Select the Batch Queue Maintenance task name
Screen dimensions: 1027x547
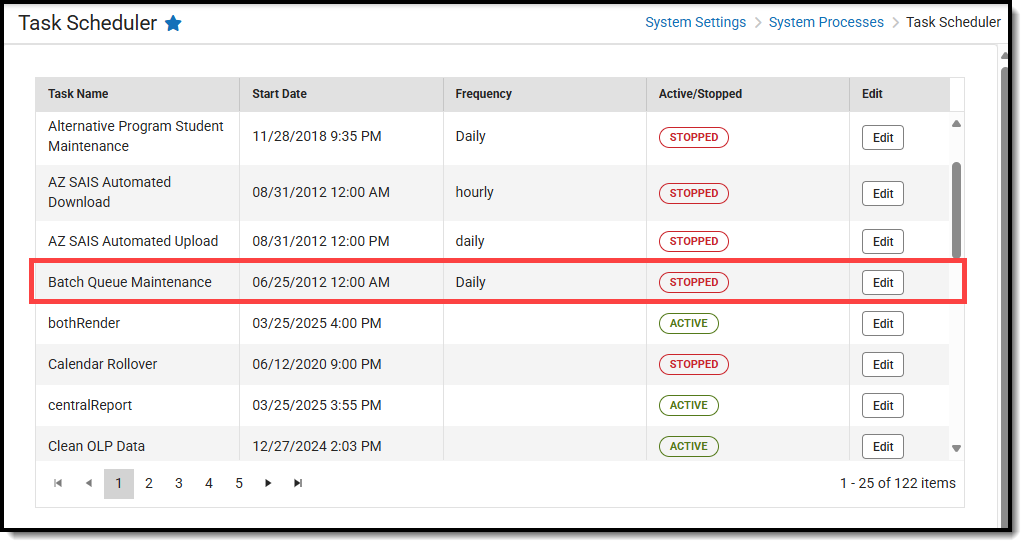tap(130, 282)
